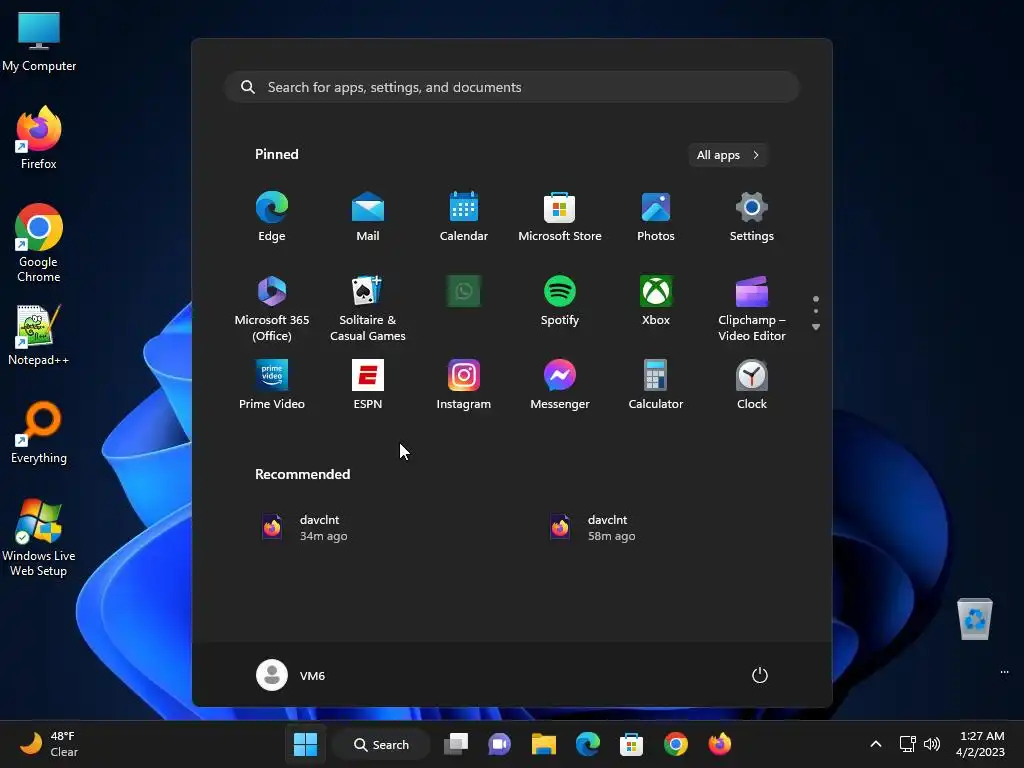The width and height of the screenshot is (1024, 768).
Task: Open the Xbox app
Action: point(656,300)
